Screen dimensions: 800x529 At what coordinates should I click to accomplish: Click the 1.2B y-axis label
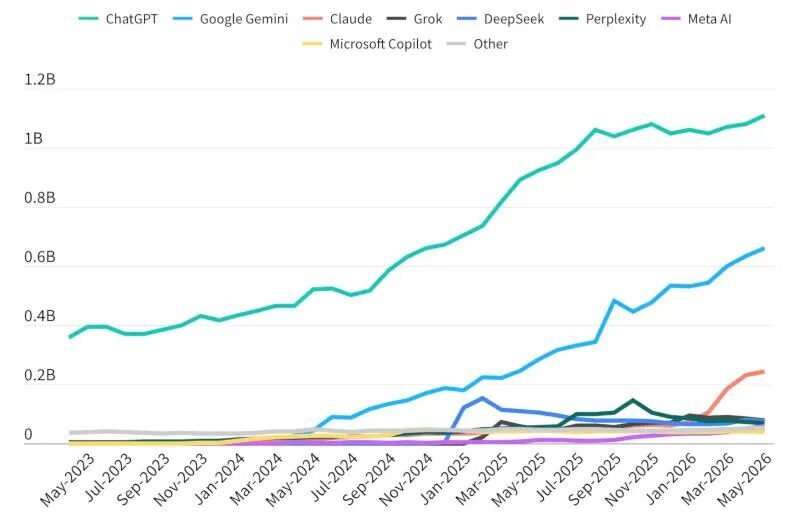(x=39, y=80)
